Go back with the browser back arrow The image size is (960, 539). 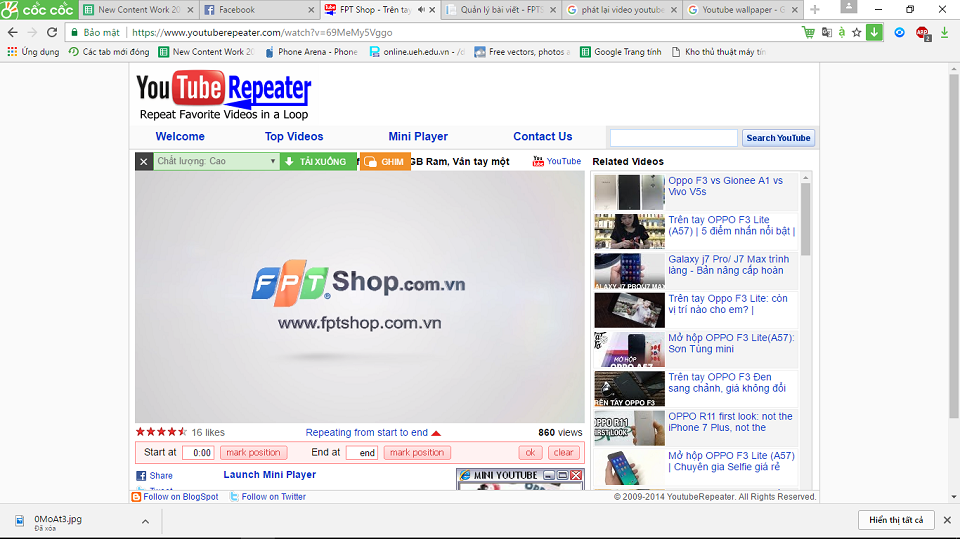tap(13, 32)
